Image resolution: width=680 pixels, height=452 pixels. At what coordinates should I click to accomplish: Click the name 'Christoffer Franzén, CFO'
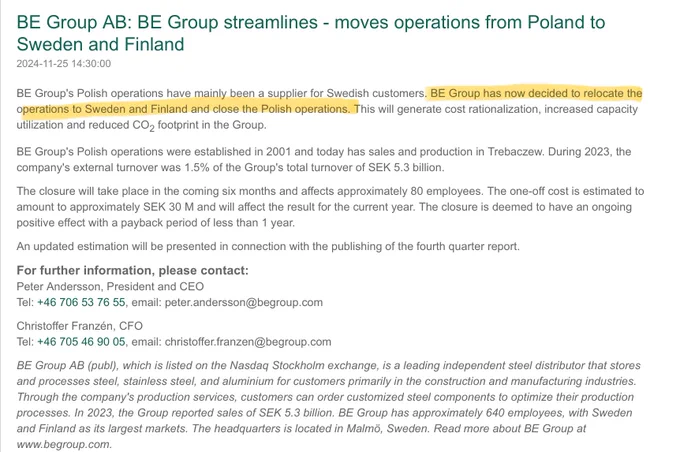point(79,326)
